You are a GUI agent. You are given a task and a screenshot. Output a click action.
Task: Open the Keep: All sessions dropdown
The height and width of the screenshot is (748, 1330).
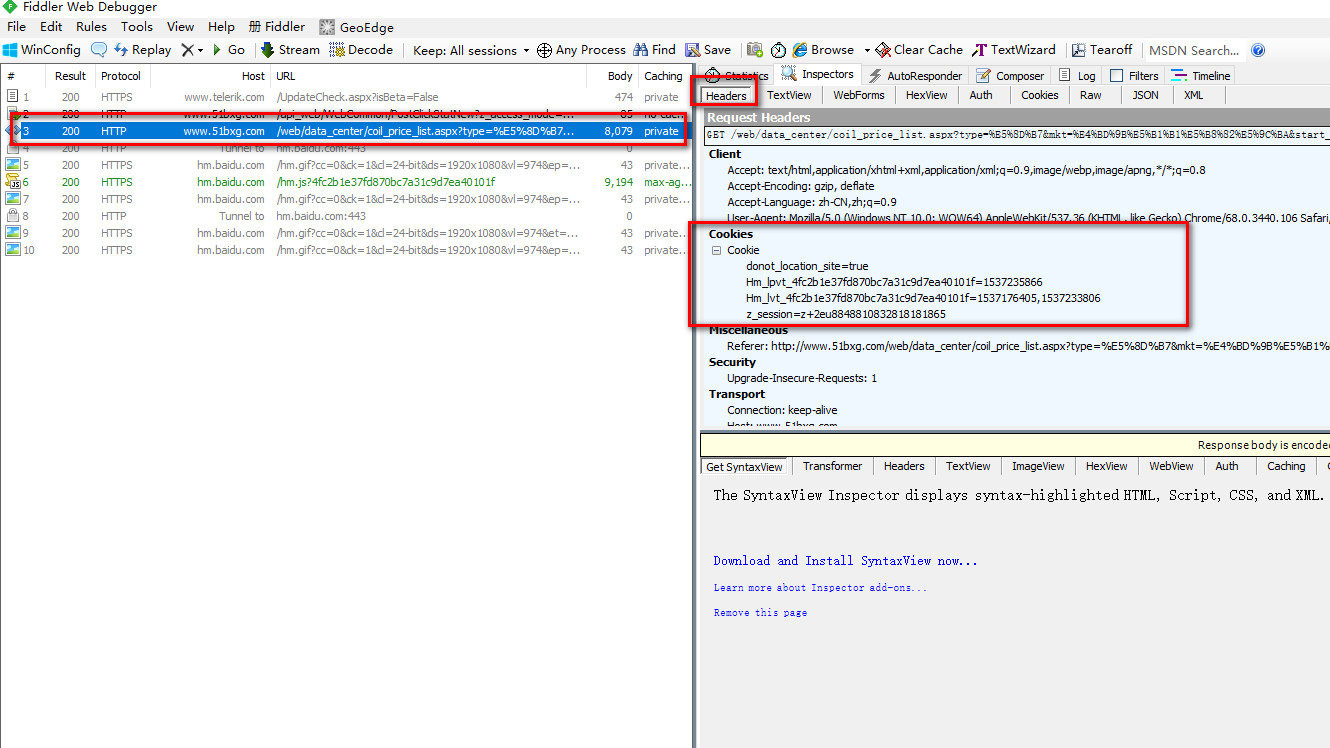pos(471,50)
